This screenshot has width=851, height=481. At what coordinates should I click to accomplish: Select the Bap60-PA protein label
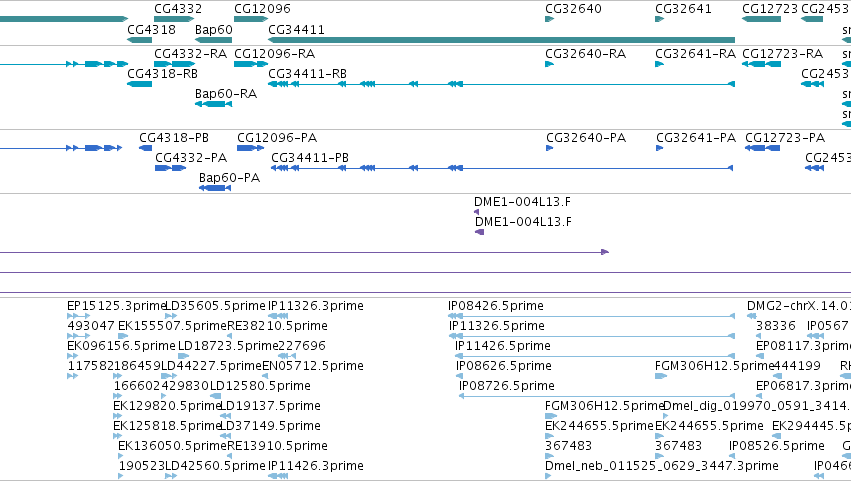pos(230,178)
